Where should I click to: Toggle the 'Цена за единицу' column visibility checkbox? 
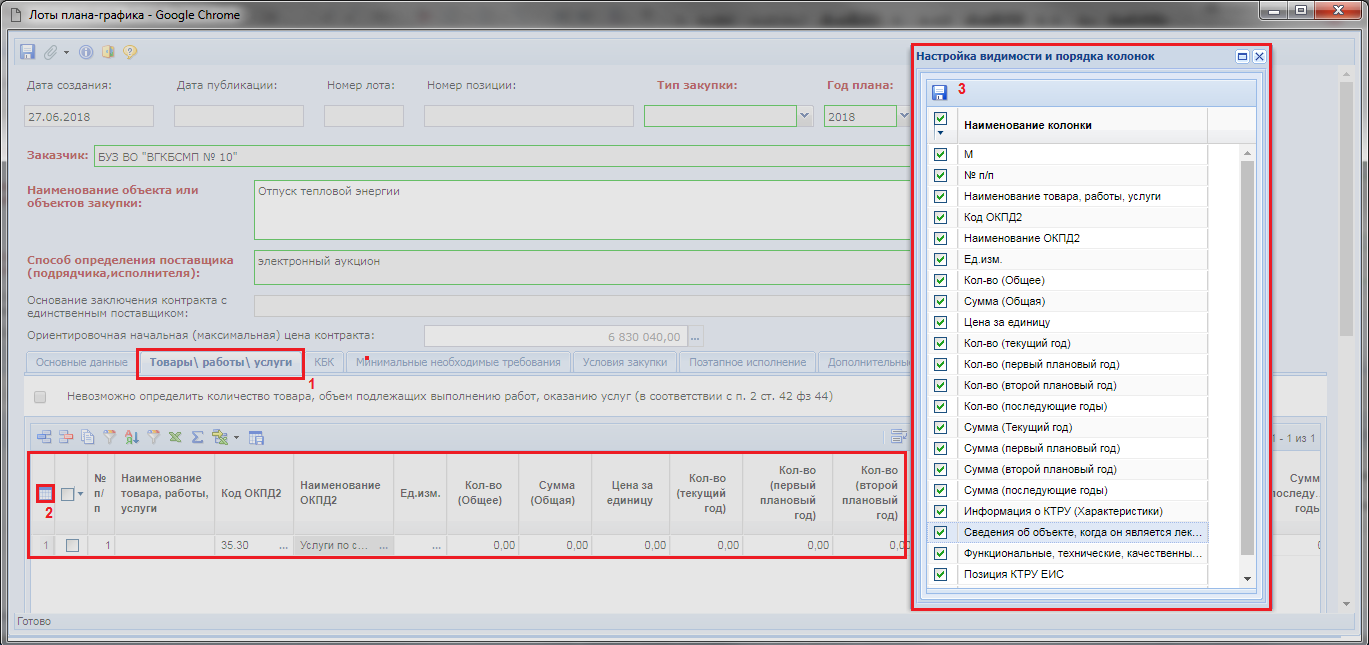coord(940,323)
